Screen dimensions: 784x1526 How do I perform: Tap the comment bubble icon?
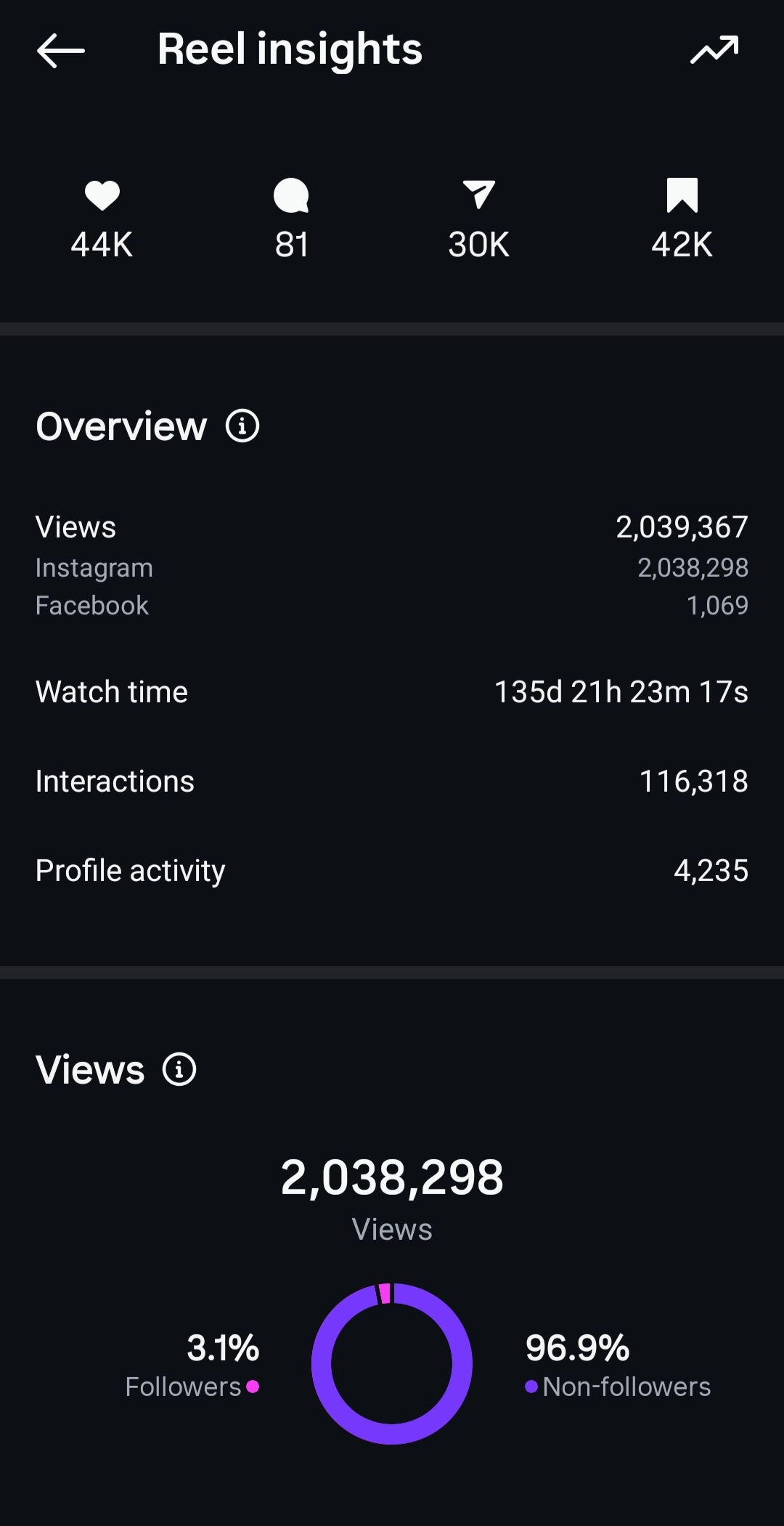(x=291, y=195)
